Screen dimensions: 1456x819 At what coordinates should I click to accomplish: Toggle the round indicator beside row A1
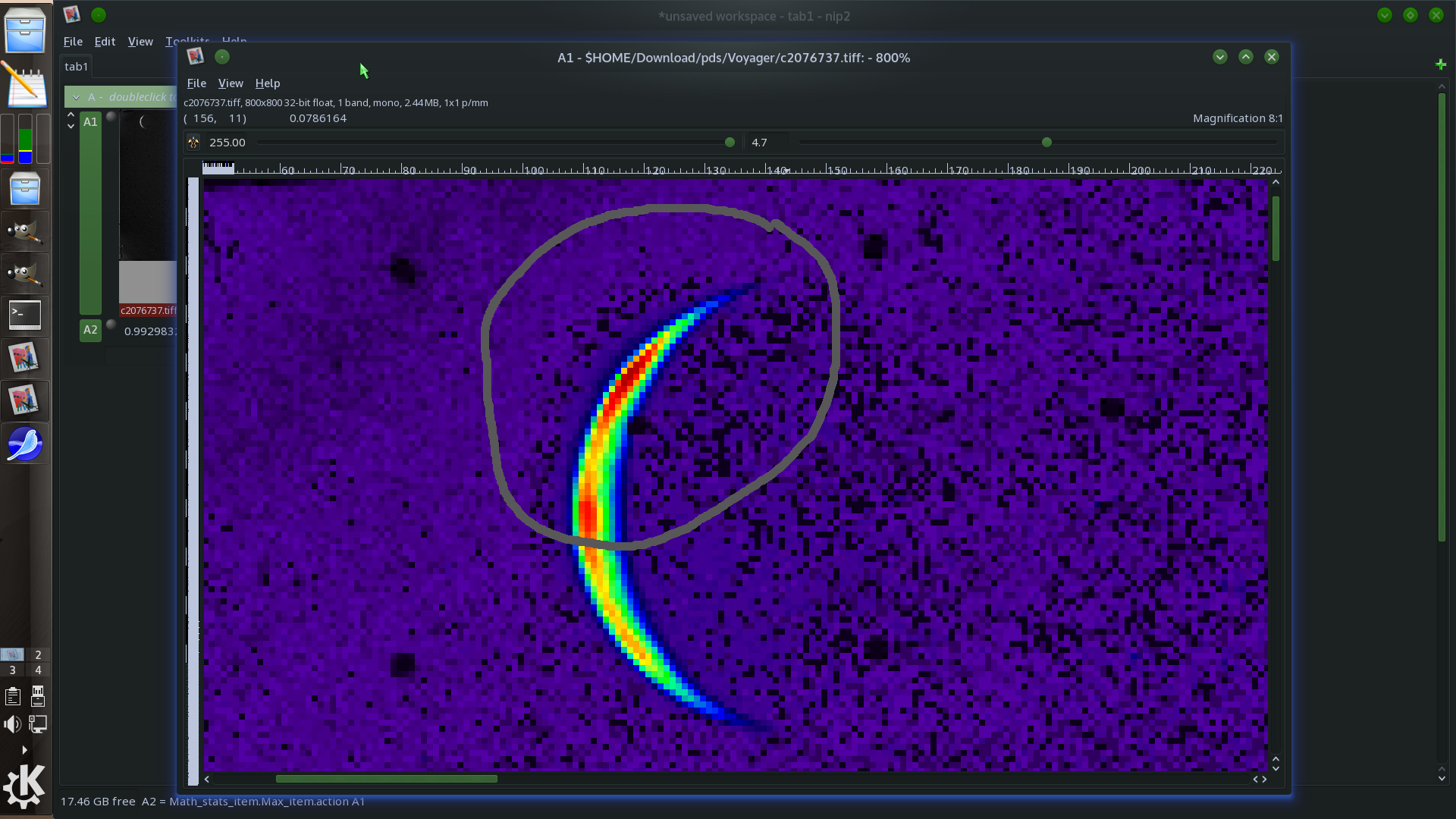pos(111,117)
